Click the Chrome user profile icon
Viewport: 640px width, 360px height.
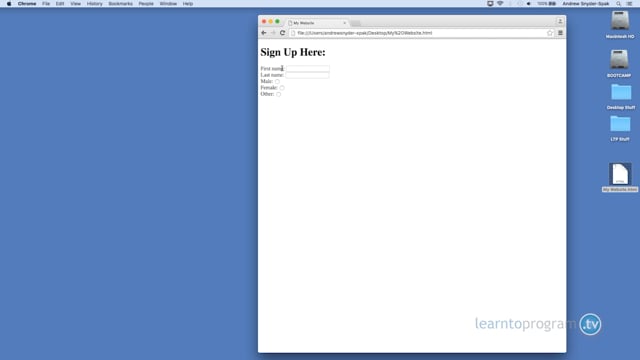(x=560, y=21)
